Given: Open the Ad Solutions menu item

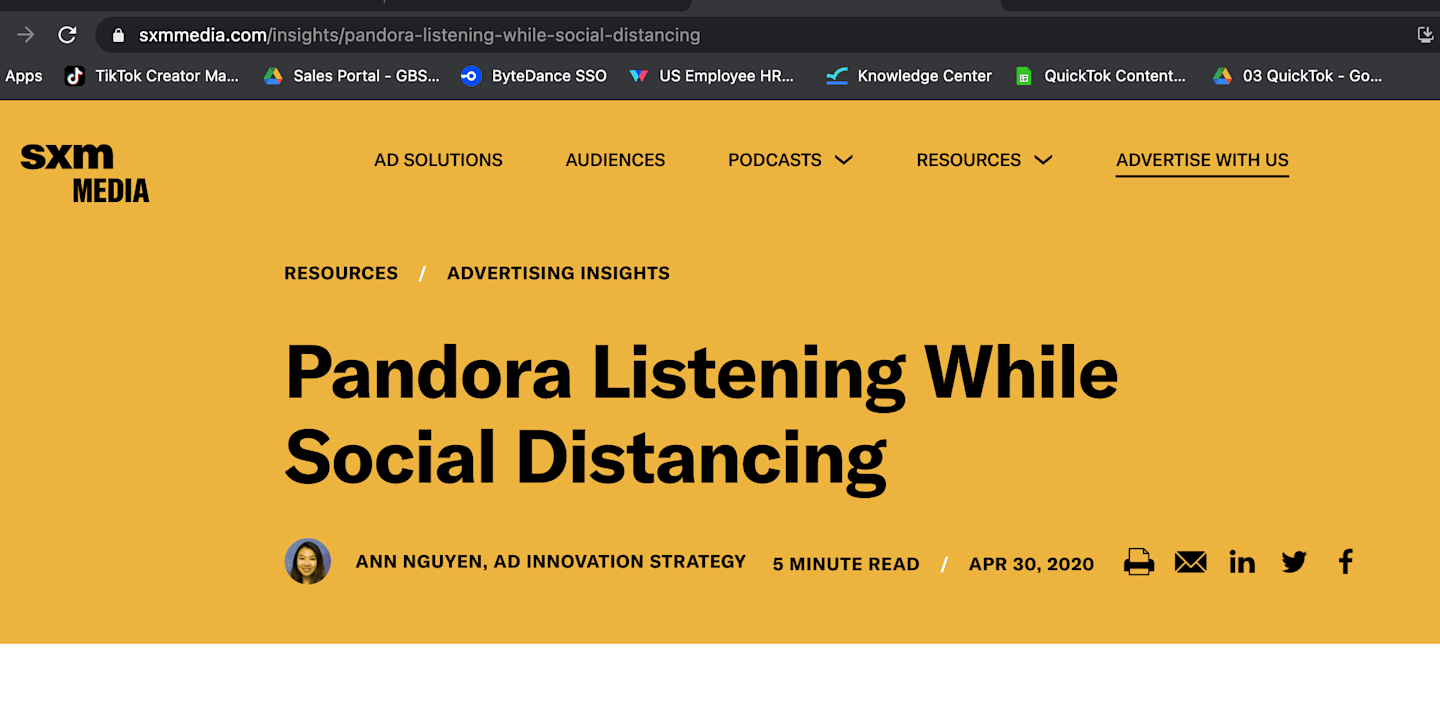Looking at the screenshot, I should tap(438, 160).
